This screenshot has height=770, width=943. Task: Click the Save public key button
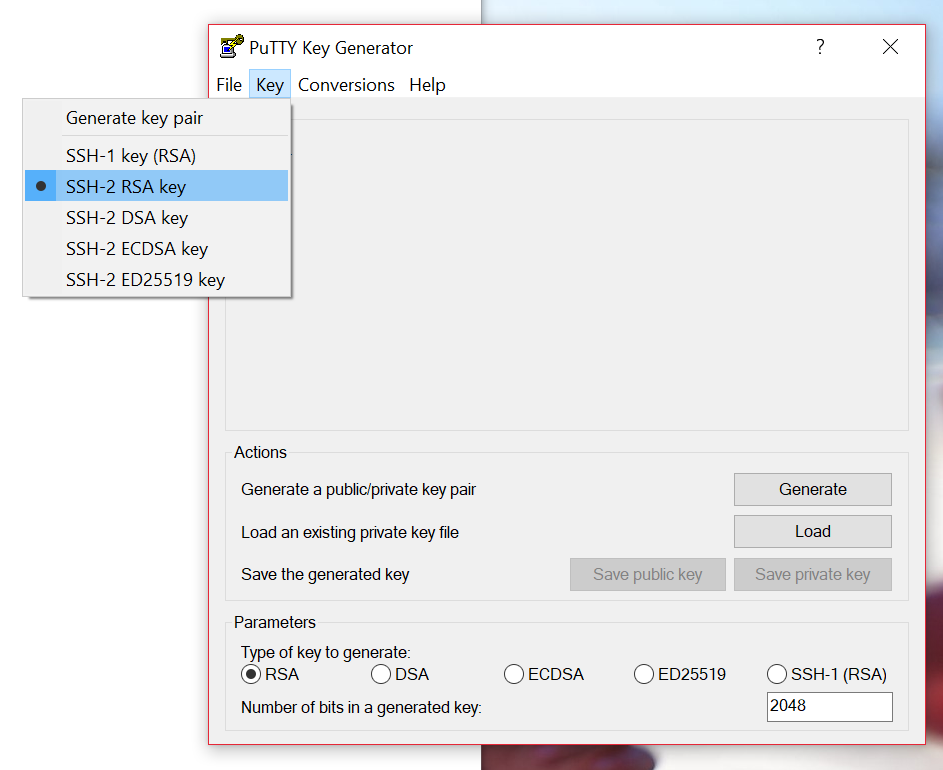(x=648, y=574)
